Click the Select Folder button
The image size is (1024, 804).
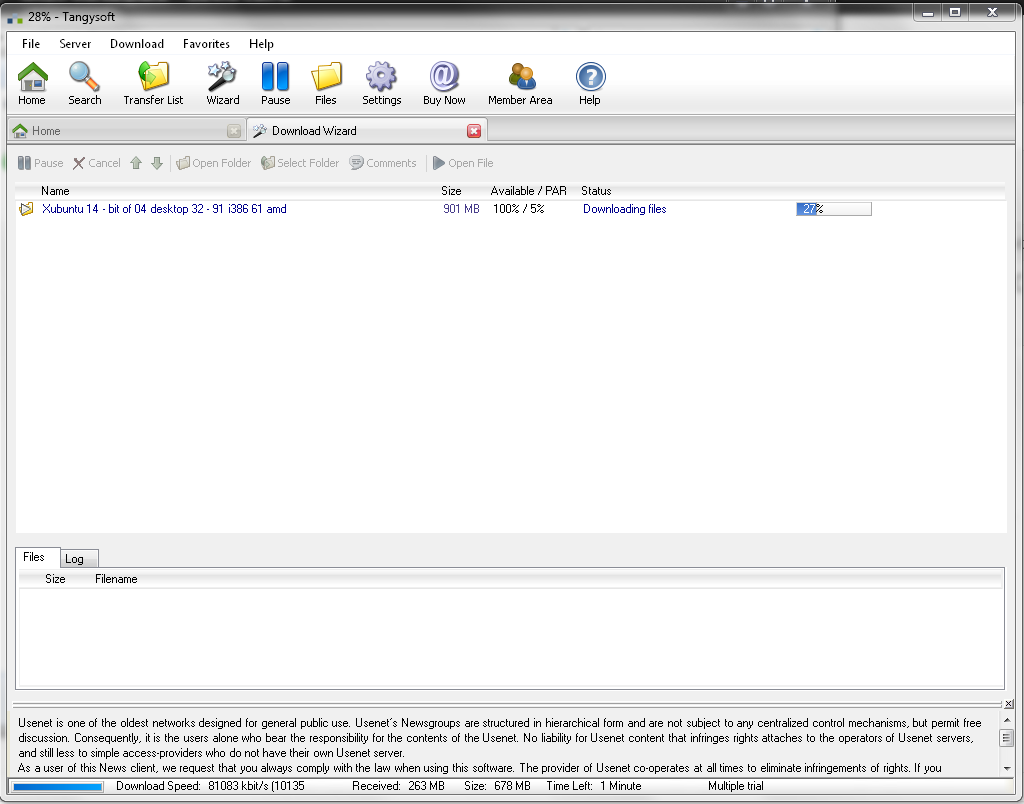click(x=300, y=163)
